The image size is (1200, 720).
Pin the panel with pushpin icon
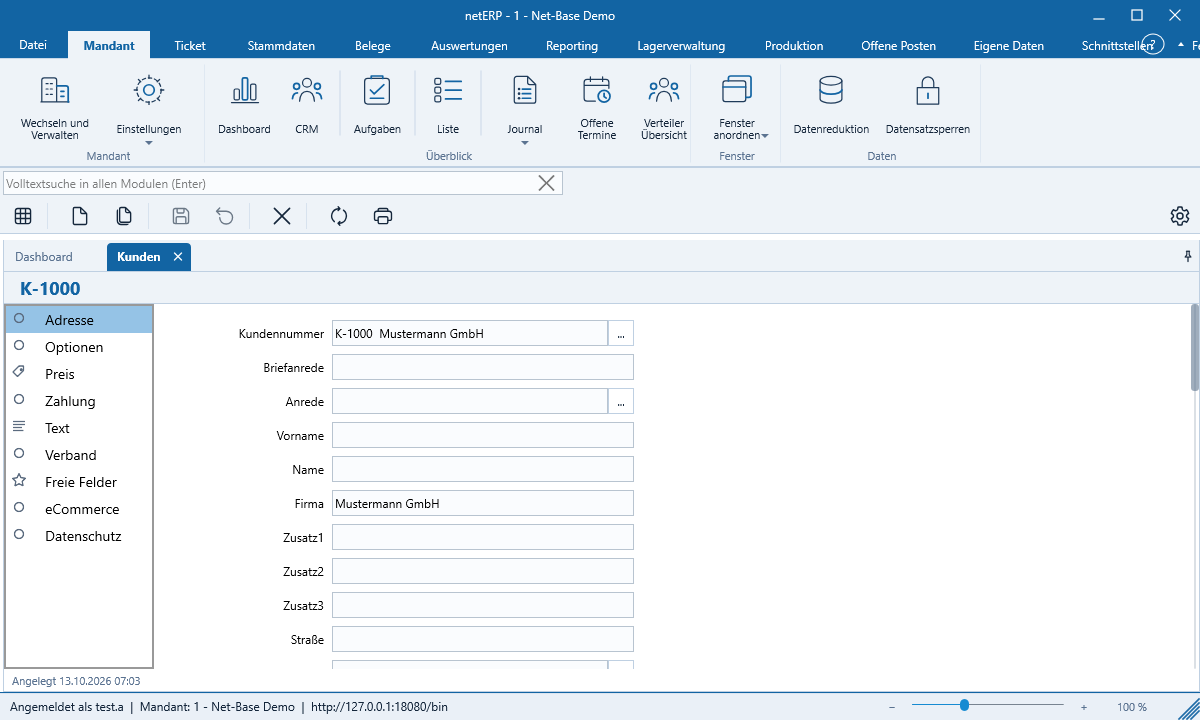(1188, 256)
